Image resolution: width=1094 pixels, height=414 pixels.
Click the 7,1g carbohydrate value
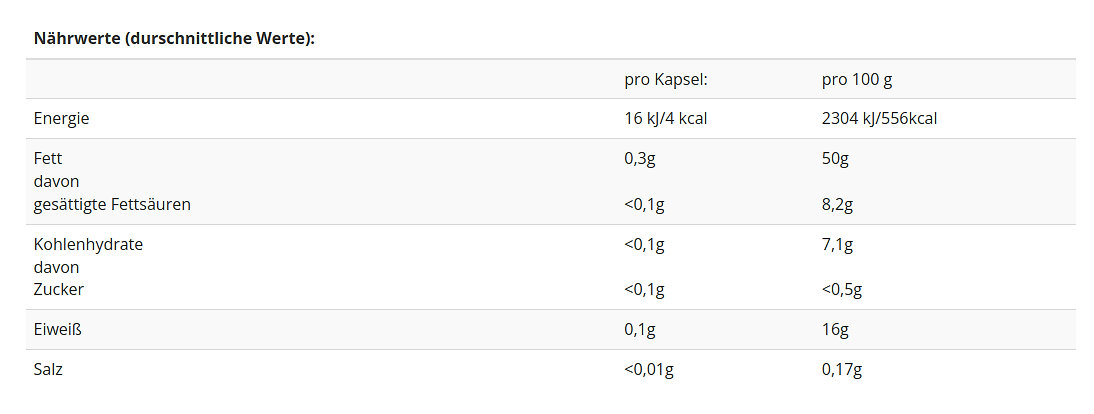[x=837, y=244]
